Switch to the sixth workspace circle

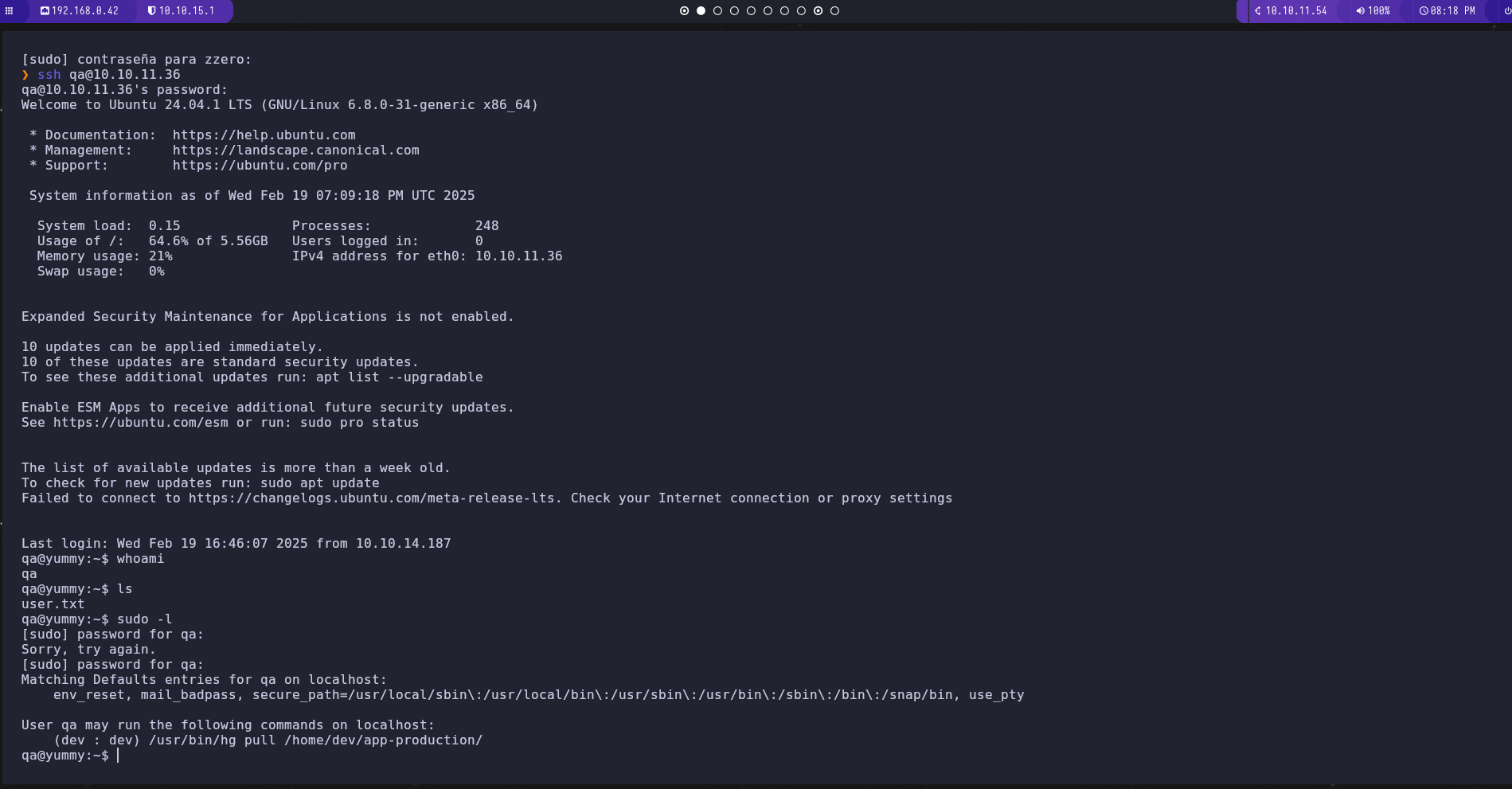point(768,11)
